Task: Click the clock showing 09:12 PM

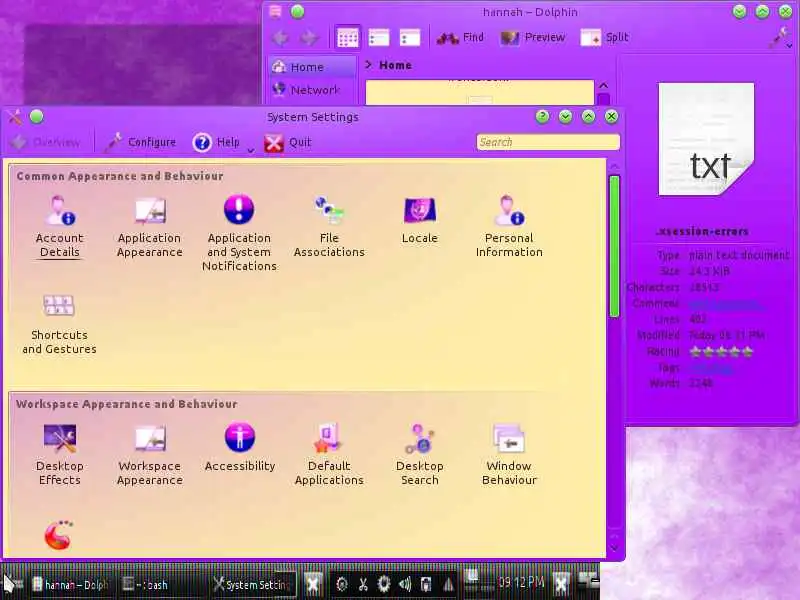Action: (x=521, y=583)
